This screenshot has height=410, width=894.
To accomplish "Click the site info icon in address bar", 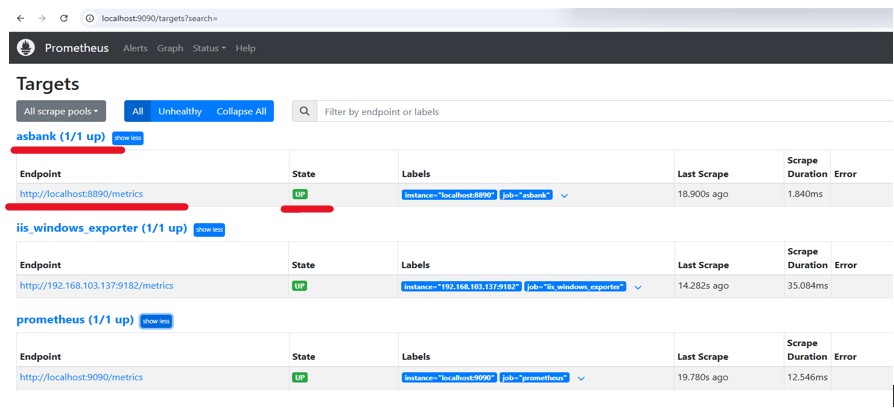I will (x=89, y=18).
